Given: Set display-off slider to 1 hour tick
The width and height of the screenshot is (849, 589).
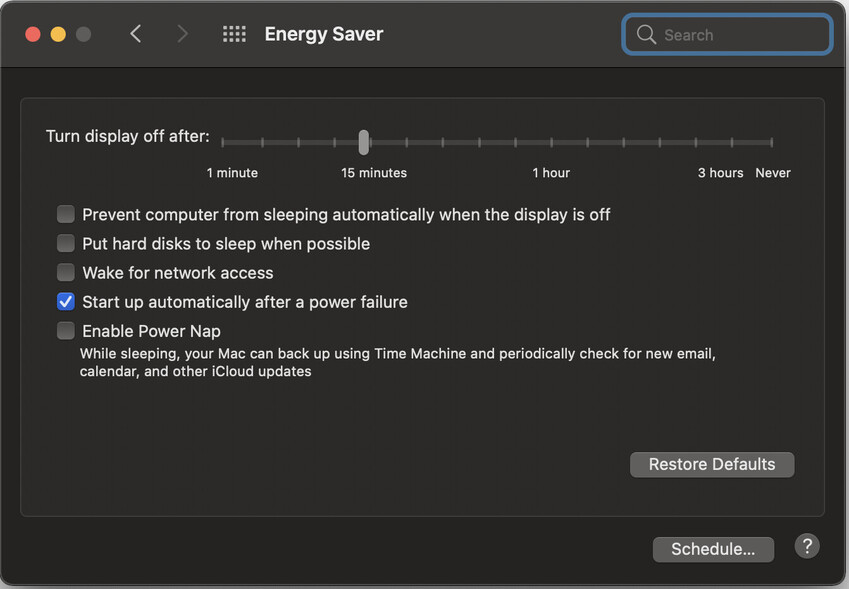Looking at the screenshot, I should [551, 142].
